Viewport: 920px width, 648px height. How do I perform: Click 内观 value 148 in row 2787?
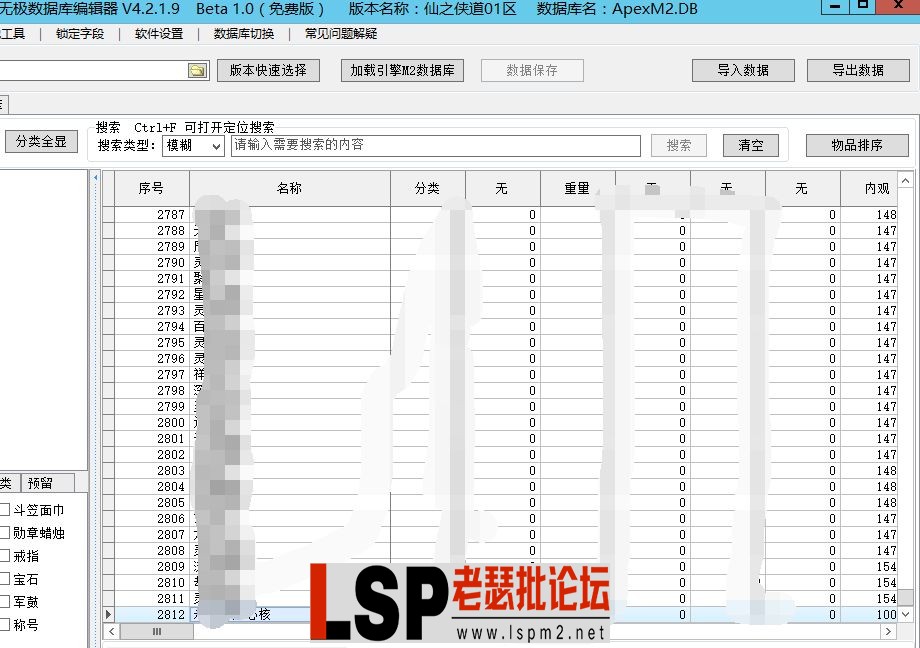tap(886, 215)
